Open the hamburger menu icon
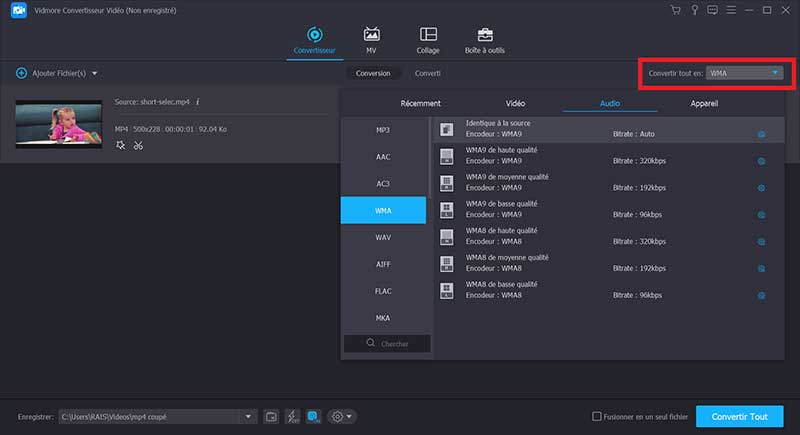The image size is (800, 435). pos(731,10)
